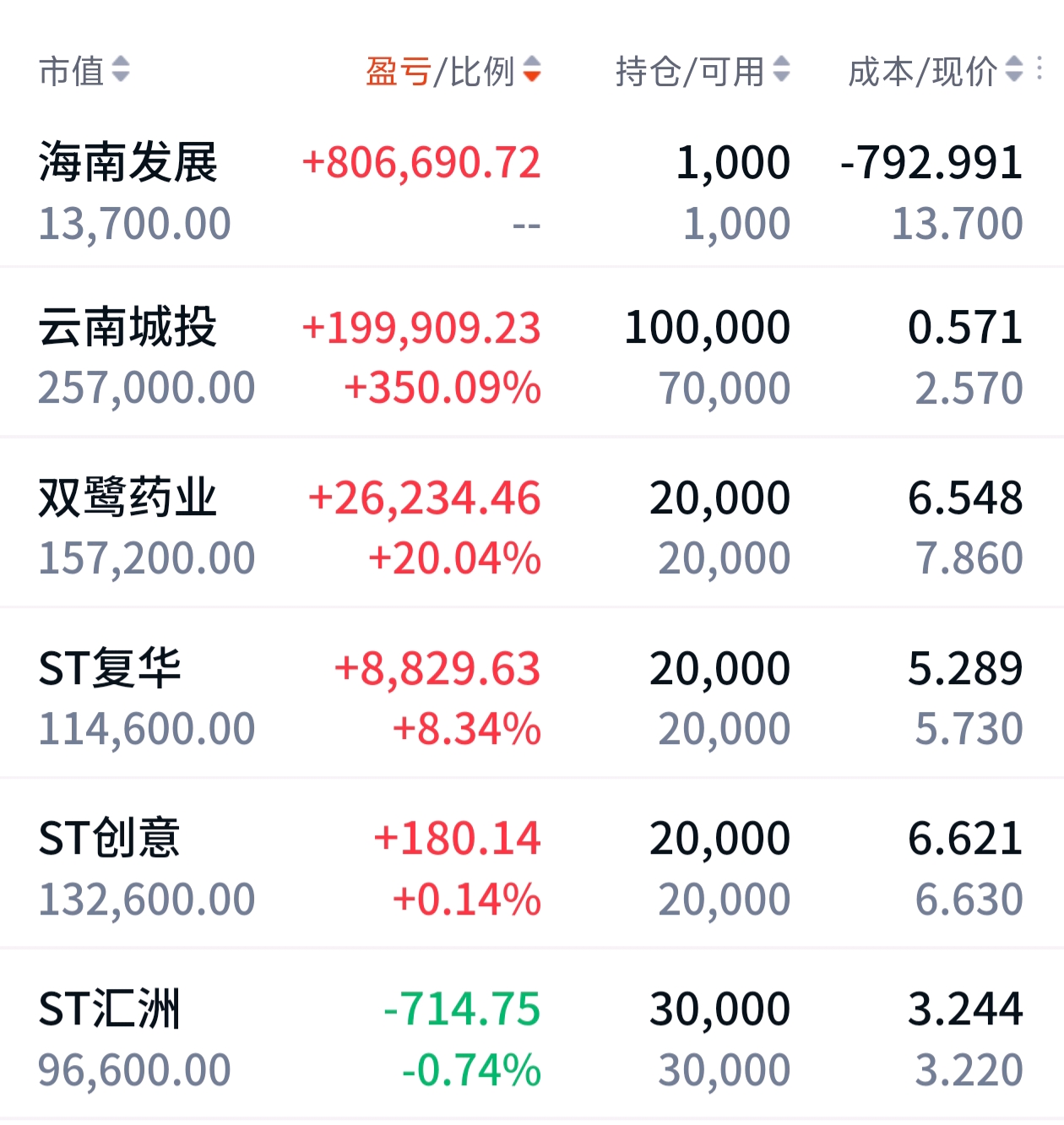
Task: Open the ST汇洲 stock position
Action: point(532,1039)
